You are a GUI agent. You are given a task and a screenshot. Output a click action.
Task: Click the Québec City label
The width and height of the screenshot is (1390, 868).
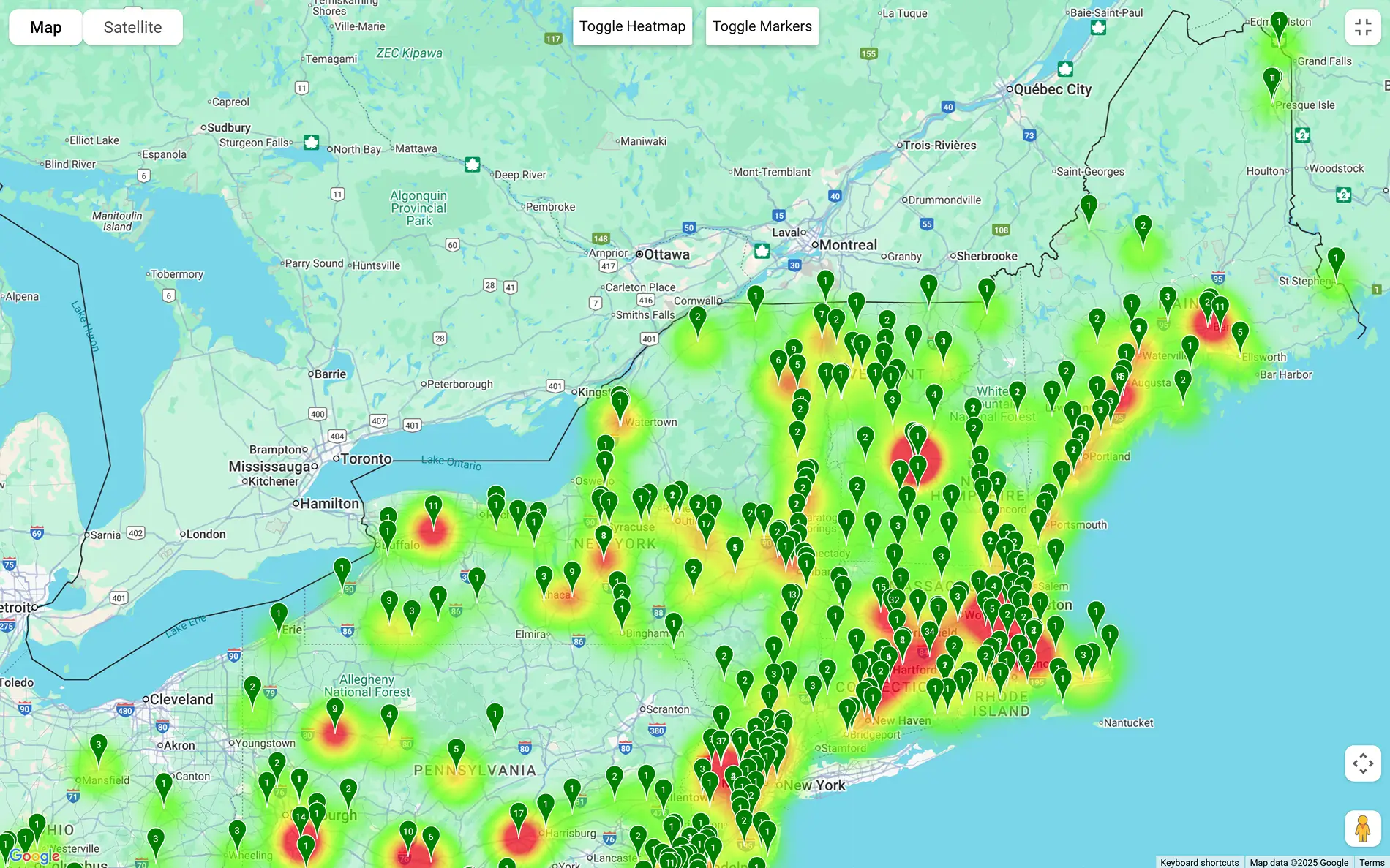[x=1052, y=89]
